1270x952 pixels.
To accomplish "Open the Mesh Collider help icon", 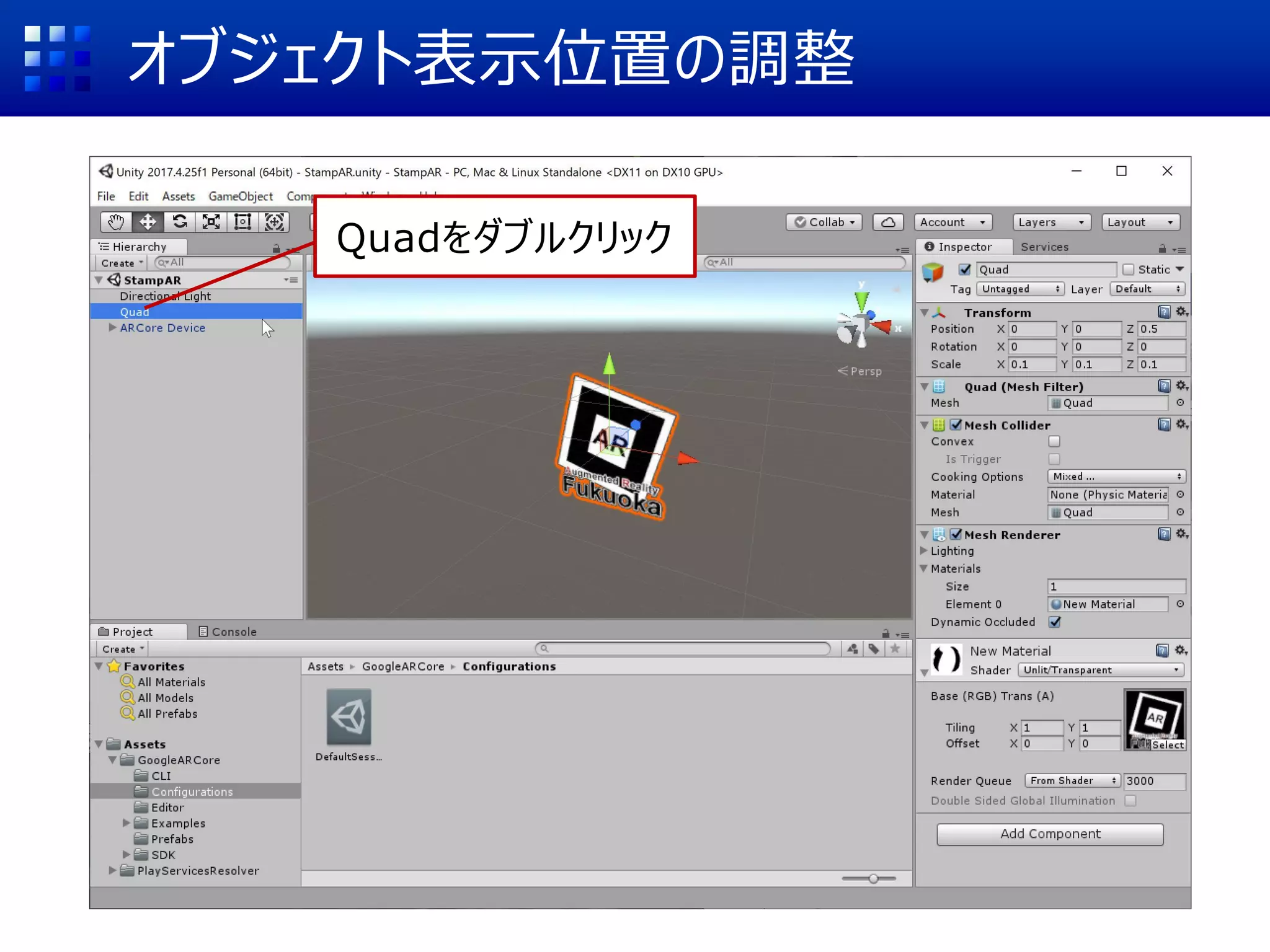I will click(1163, 424).
